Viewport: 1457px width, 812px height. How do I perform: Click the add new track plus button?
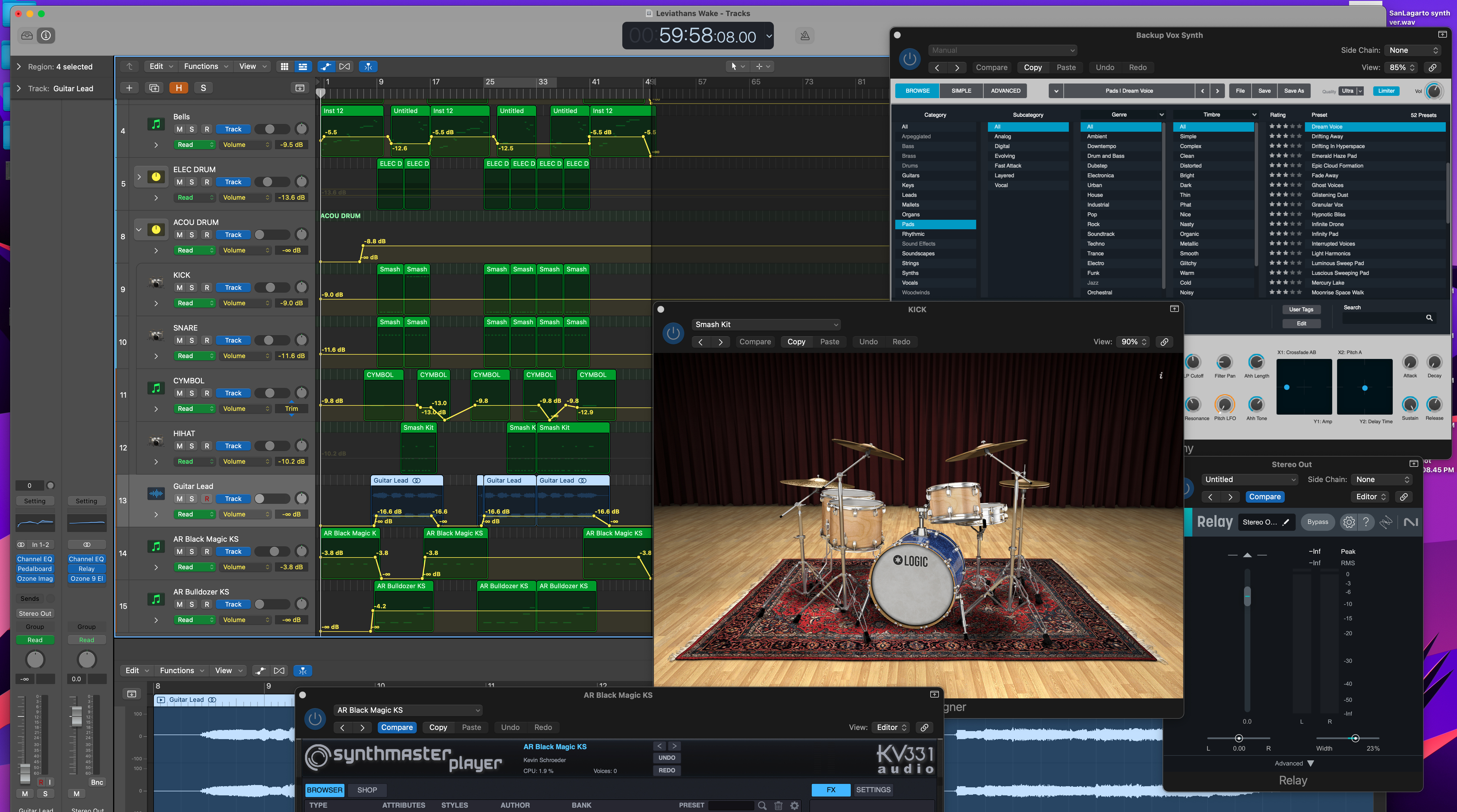tap(129, 88)
